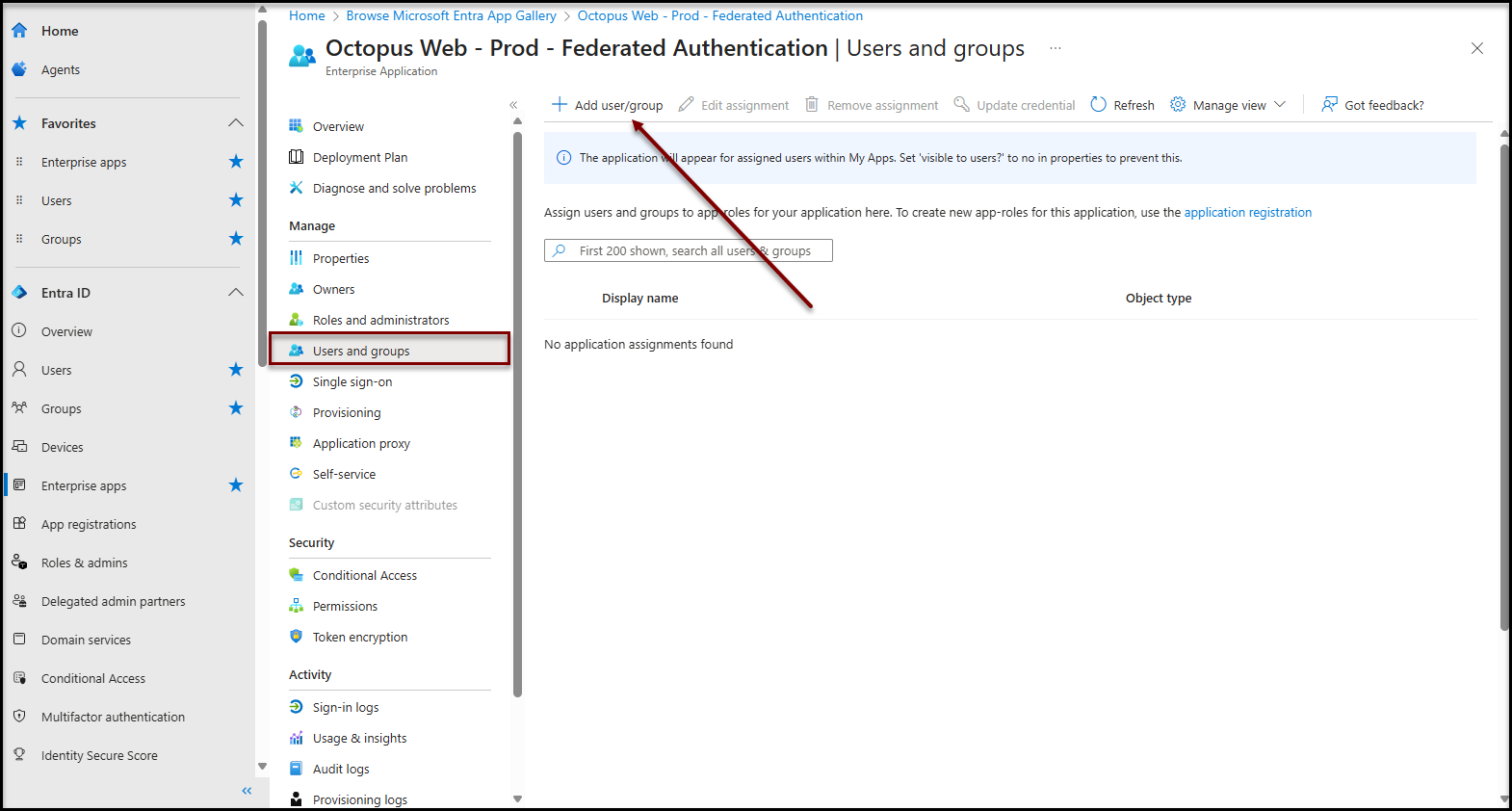Image resolution: width=1512 pixels, height=811 pixels.
Task: Click the users and groups search field
Action: point(693,250)
